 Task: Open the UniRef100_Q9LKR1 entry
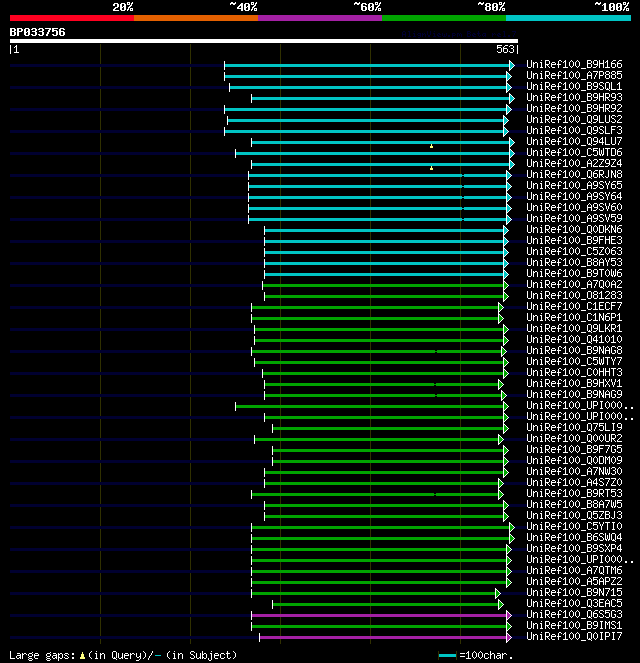pyautogui.click(x=574, y=328)
